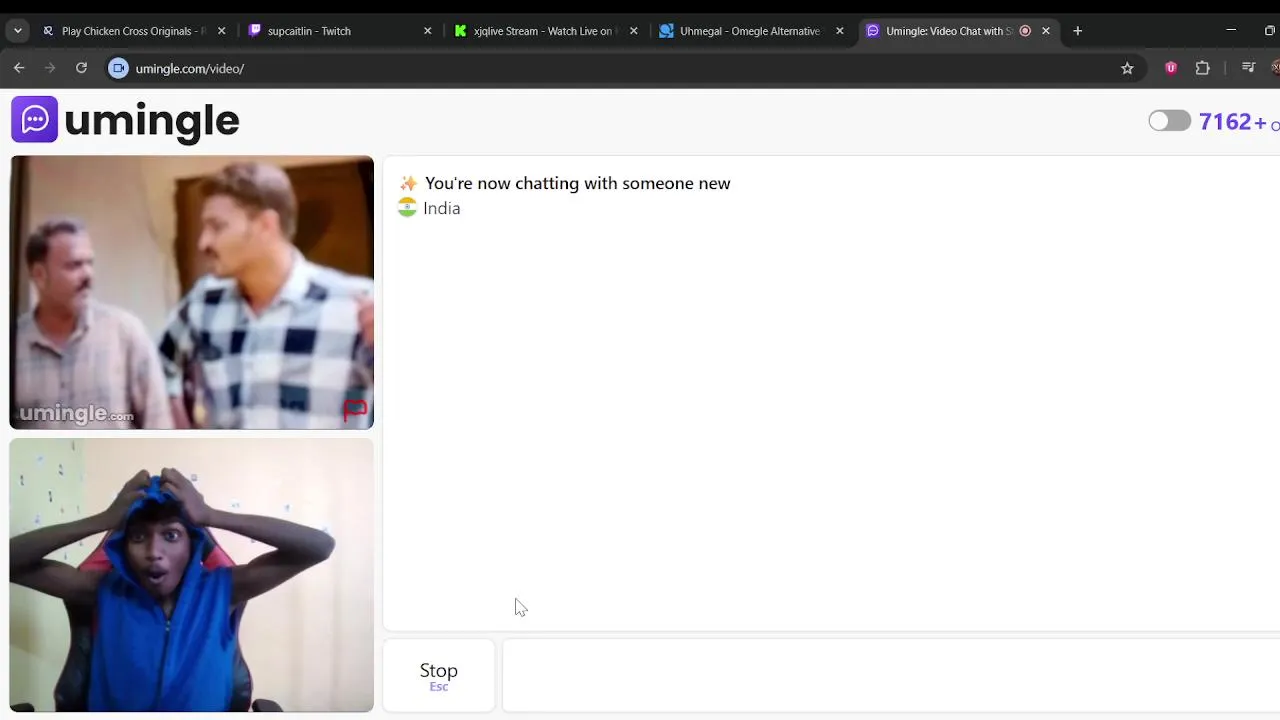Open a new browser tab
The height and width of the screenshot is (720, 1280).
coord(1077,31)
